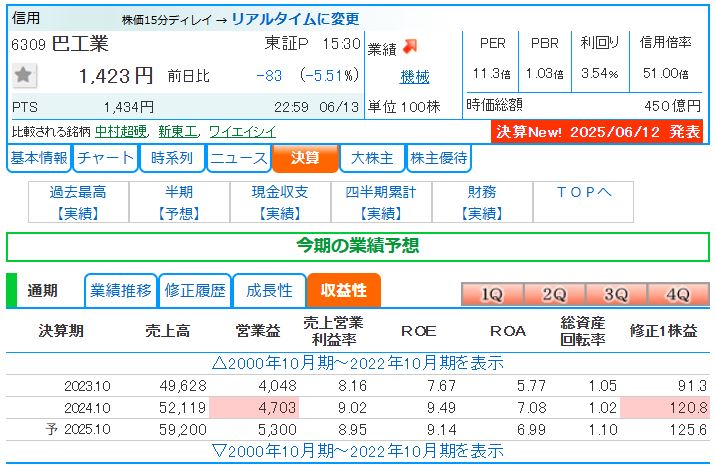Click the 3Q quarter button
716x469 pixels.
[616, 295]
